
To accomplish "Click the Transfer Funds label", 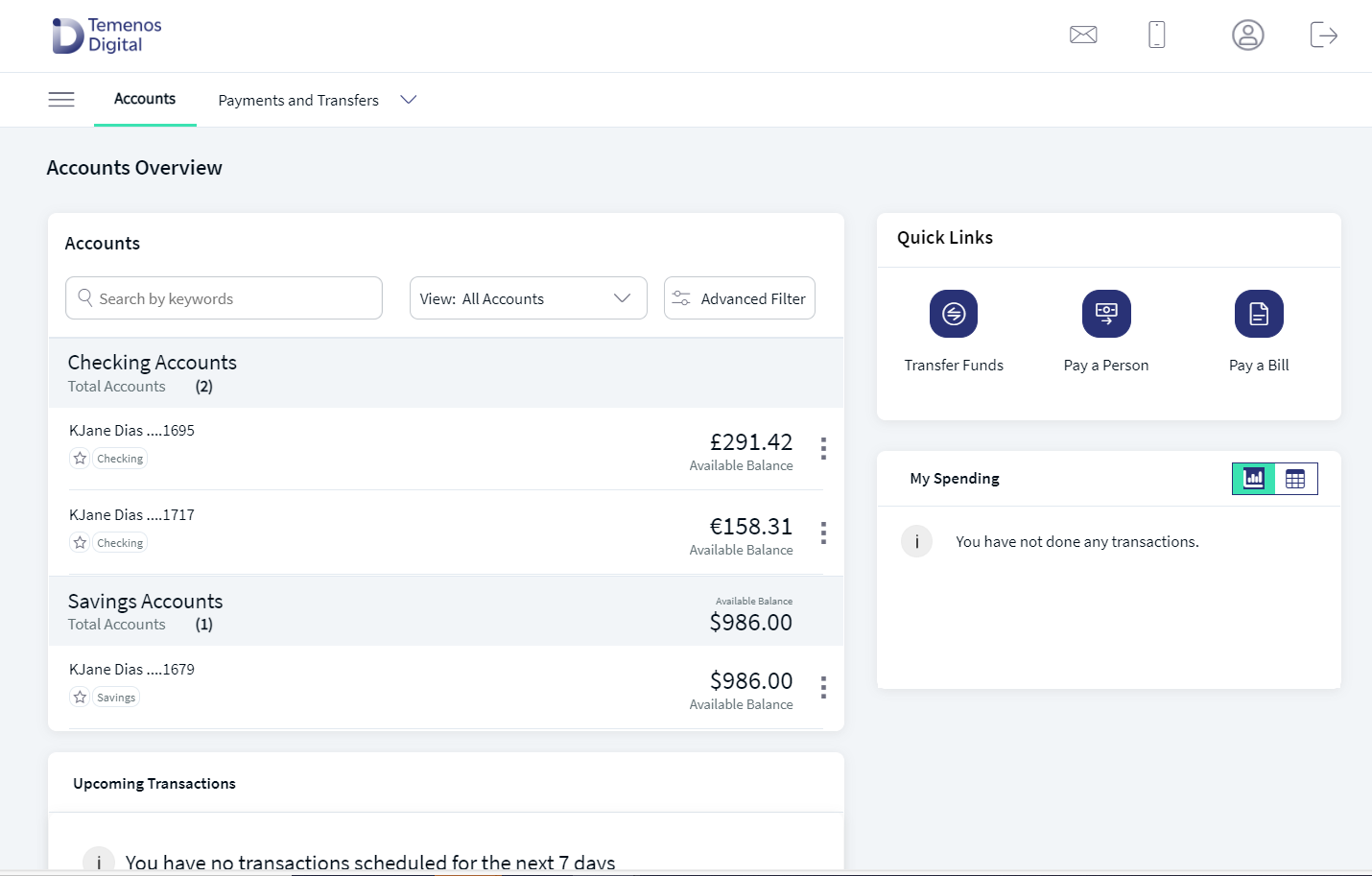I will pos(954,366).
